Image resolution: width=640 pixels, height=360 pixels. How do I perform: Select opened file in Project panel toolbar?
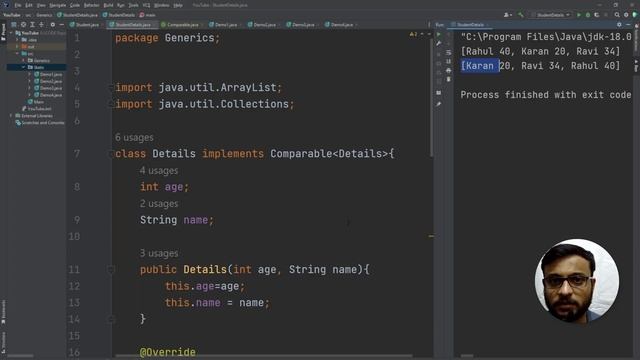23,24
